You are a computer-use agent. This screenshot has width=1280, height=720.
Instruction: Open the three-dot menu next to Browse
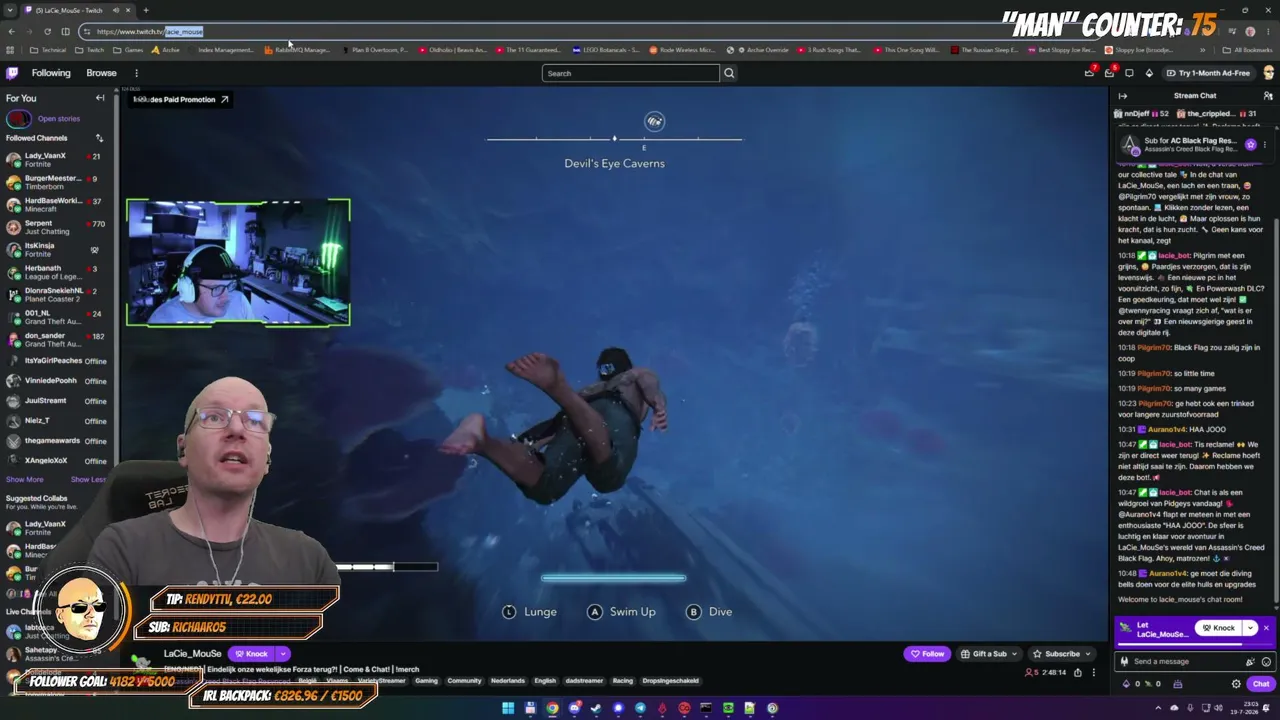click(x=136, y=73)
